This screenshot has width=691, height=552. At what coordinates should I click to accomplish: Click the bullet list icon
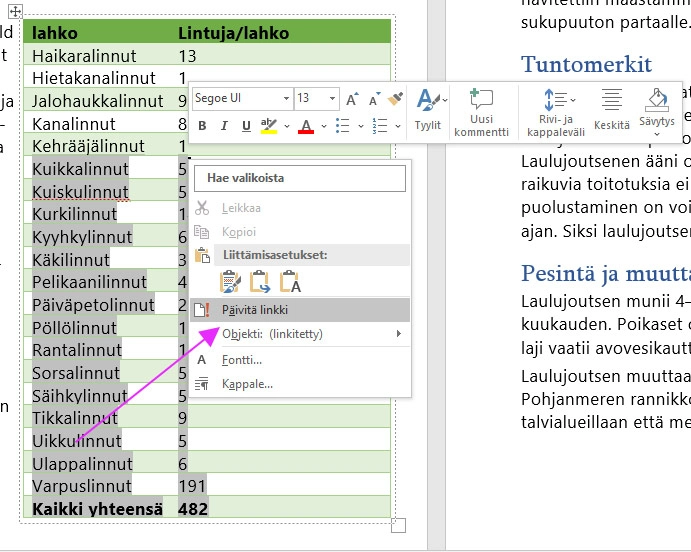pyautogui.click(x=343, y=126)
